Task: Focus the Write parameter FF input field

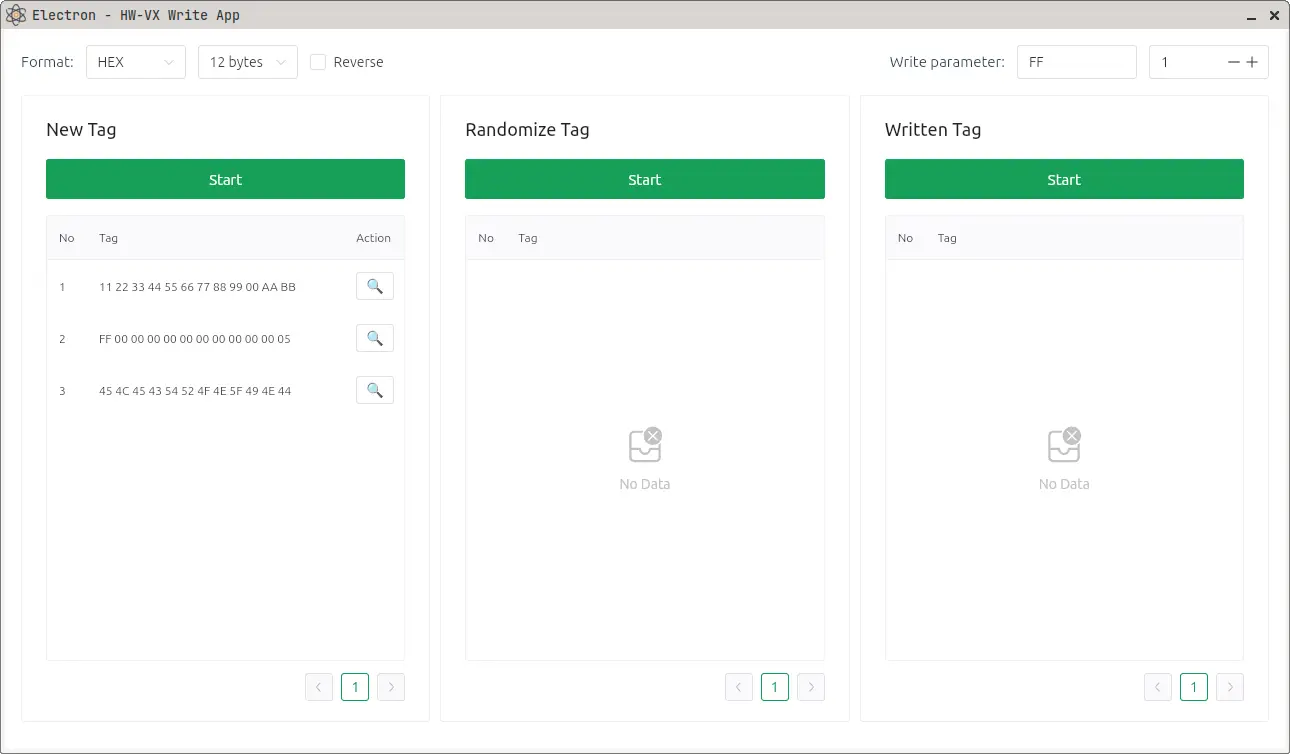Action: coord(1076,62)
